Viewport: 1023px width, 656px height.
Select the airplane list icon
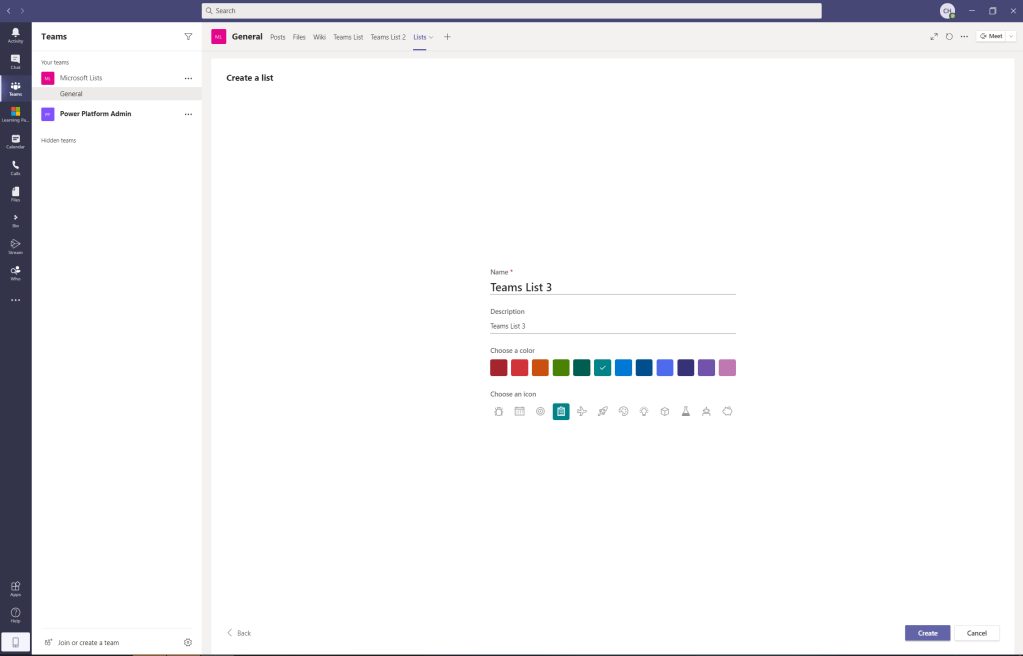click(x=582, y=411)
